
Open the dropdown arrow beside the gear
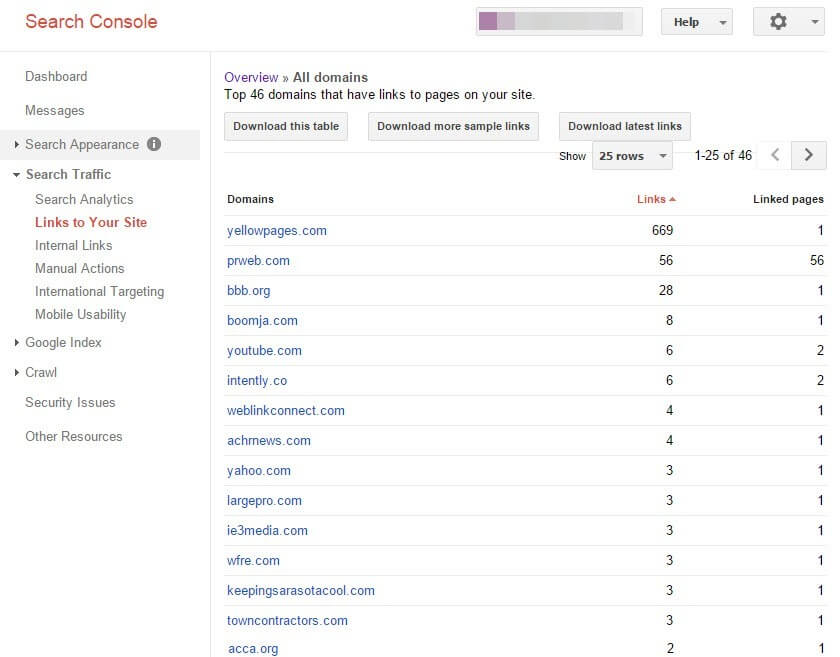coord(815,22)
